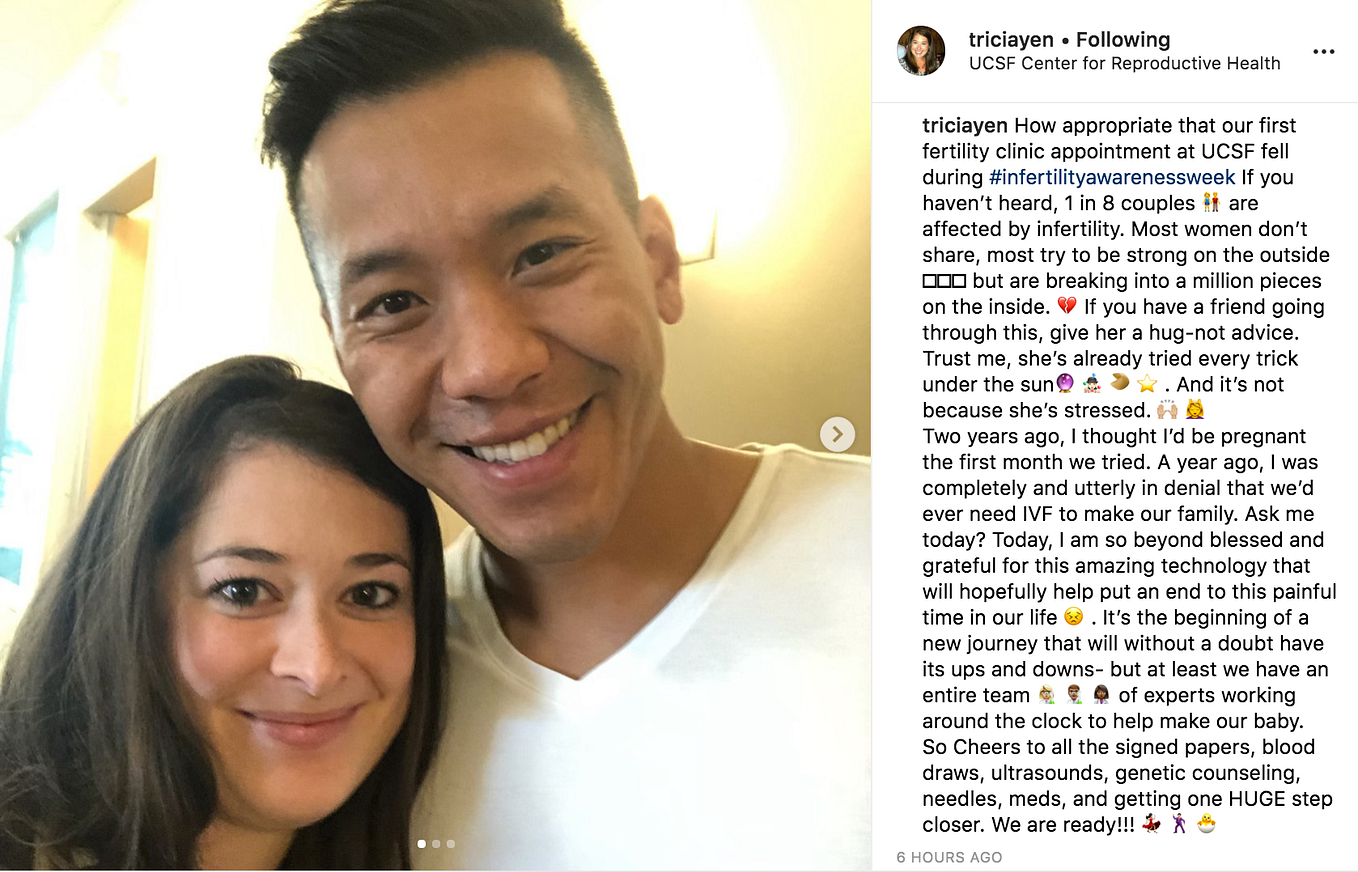
Task: Select the second carousel dot indicator
Action: (436, 844)
